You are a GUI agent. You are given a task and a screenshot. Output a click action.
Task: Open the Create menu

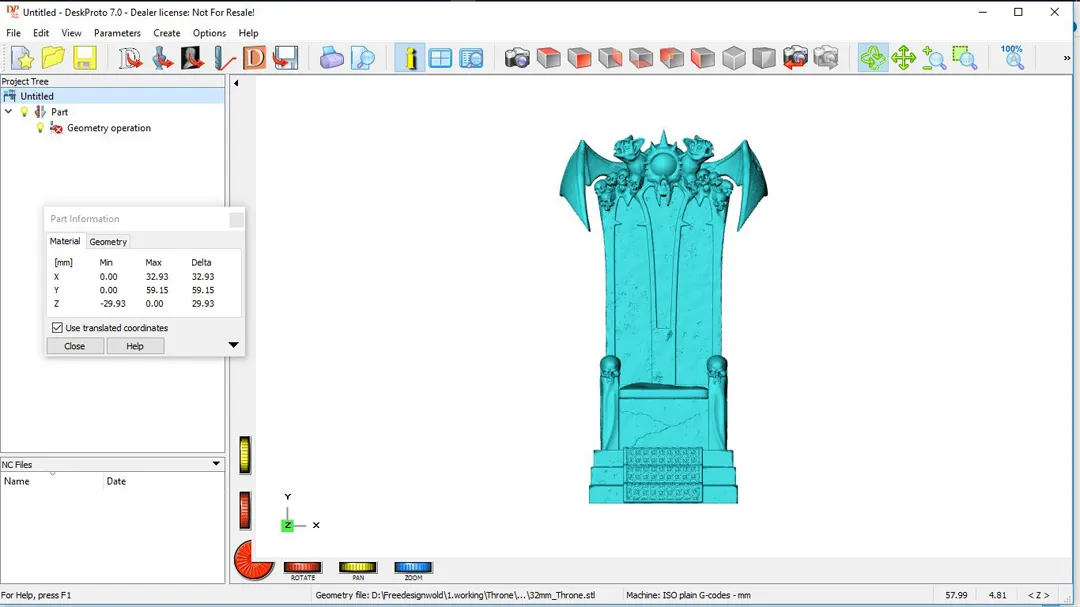tap(167, 33)
